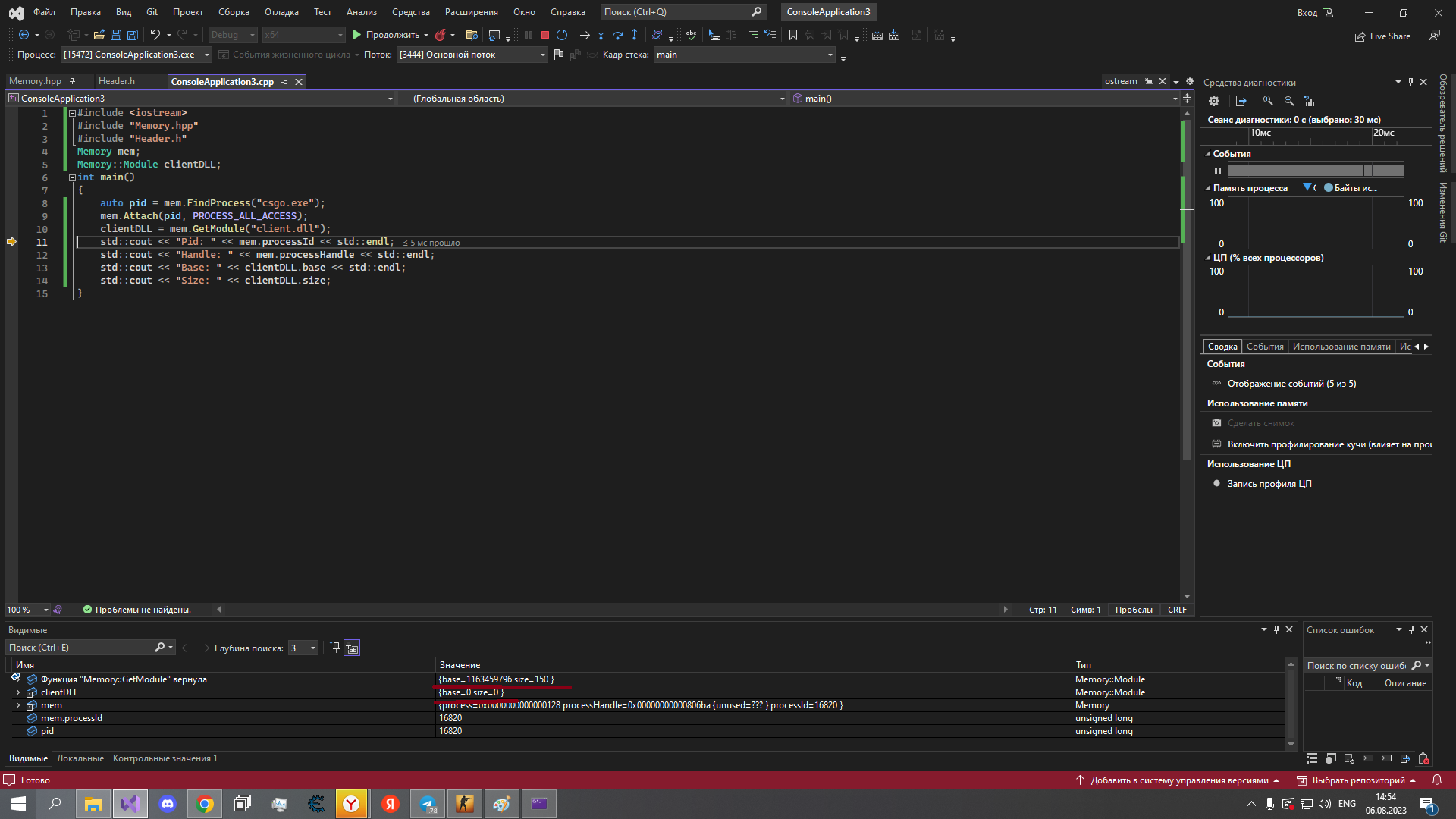Switch to the Локальные tab
This screenshot has width=1456, height=819.
[x=80, y=758]
